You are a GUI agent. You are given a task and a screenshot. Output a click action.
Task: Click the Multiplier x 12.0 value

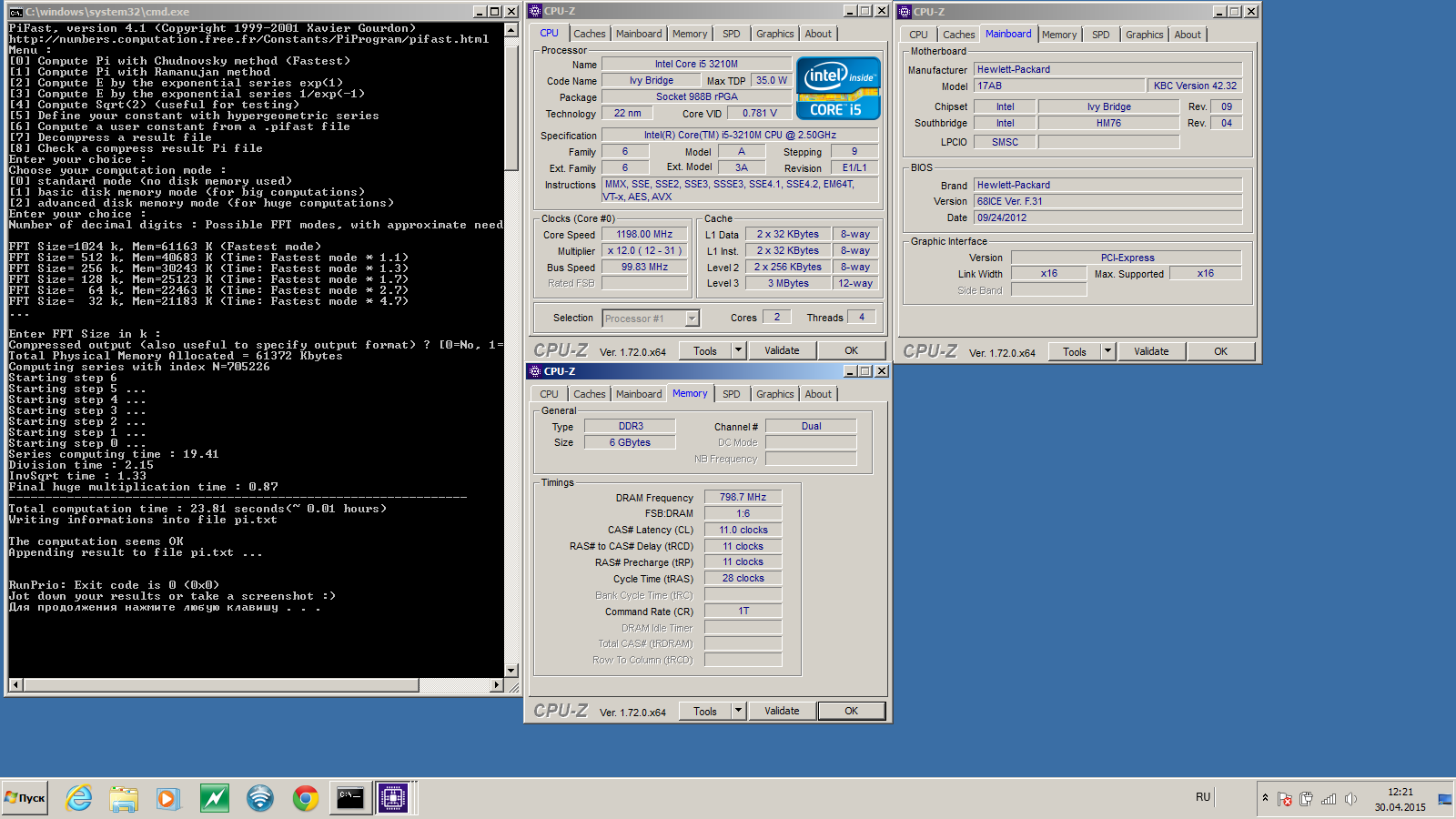pyautogui.click(x=644, y=251)
